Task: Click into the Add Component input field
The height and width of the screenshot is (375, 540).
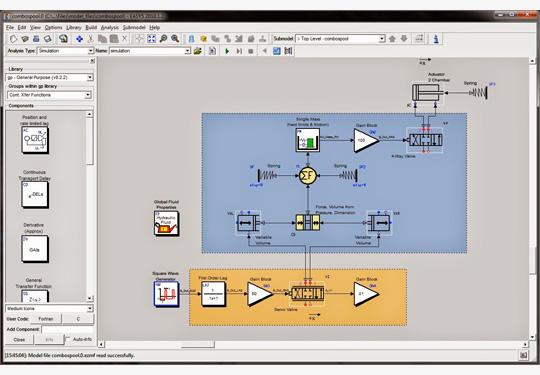Action: 68,329
